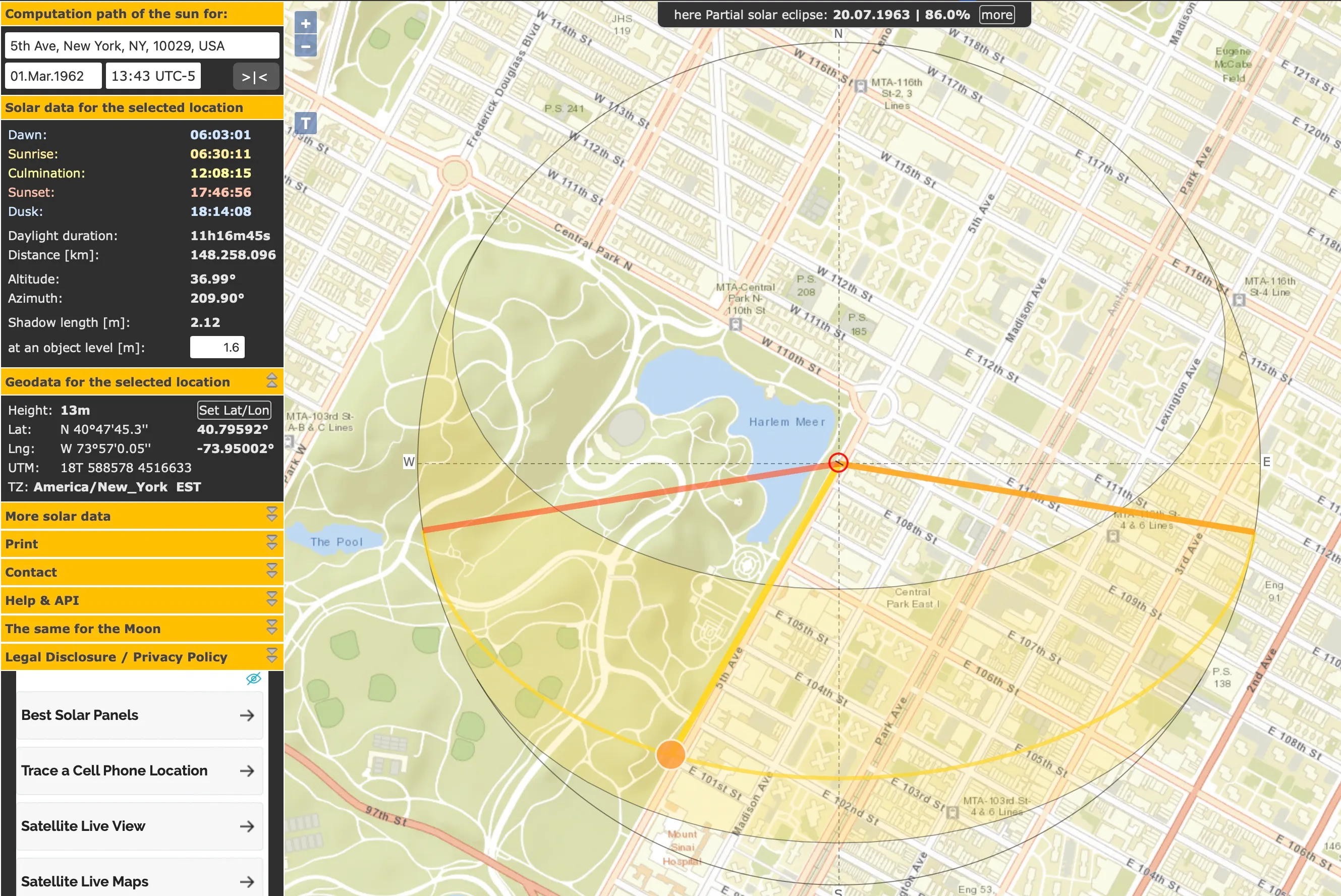Collapse the Geodata for the selected location panel
1341x896 pixels.
pos(272,380)
